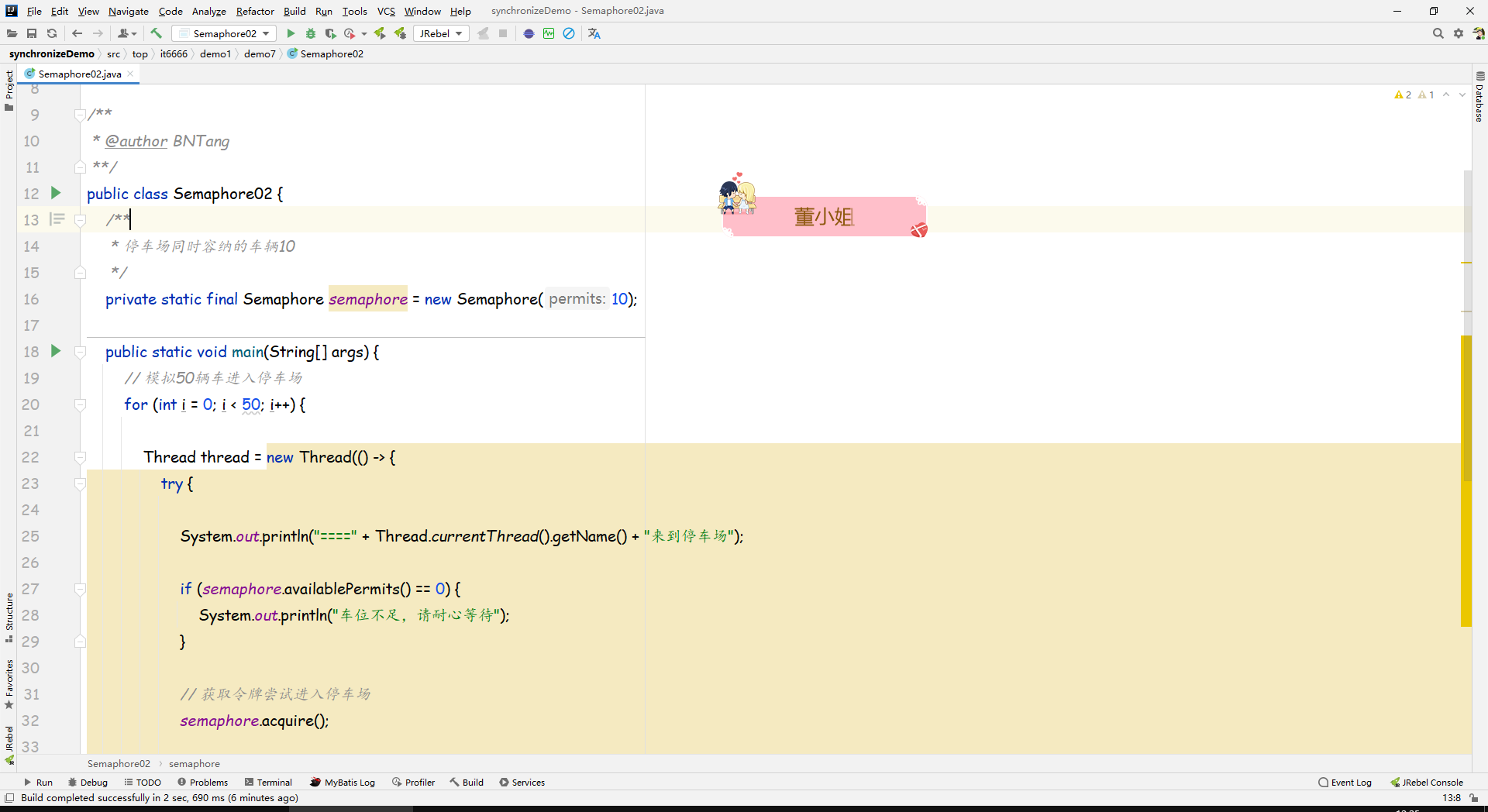Expand the profiler run options arrow
1488x812 pixels.
point(364,33)
